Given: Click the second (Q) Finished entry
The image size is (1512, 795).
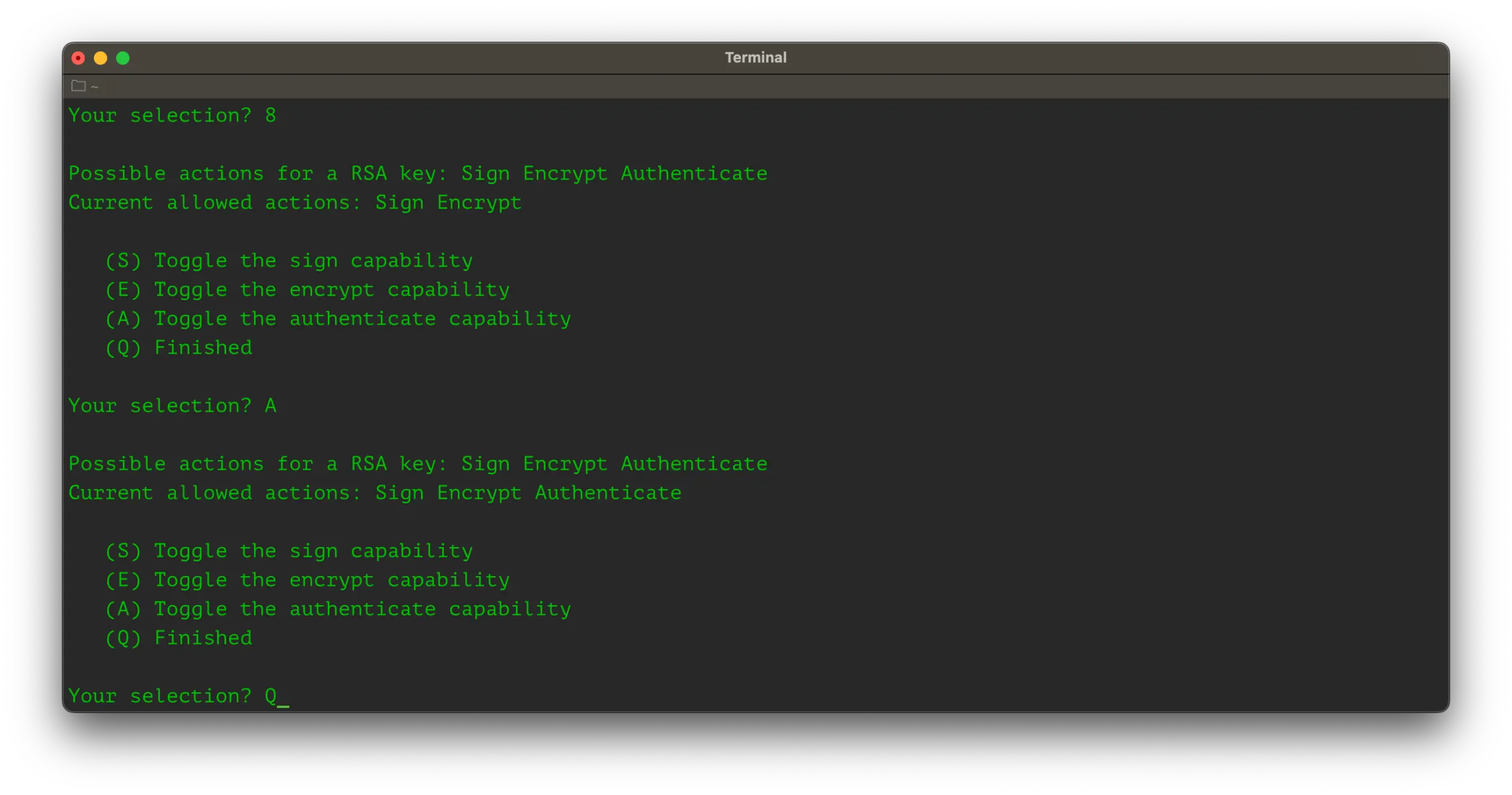Looking at the screenshot, I should [x=178, y=637].
